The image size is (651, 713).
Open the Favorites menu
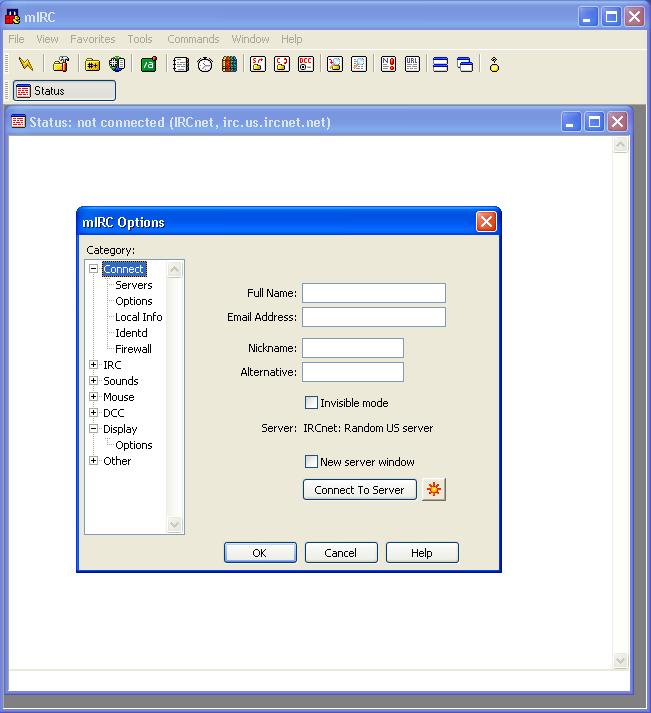pos(92,39)
